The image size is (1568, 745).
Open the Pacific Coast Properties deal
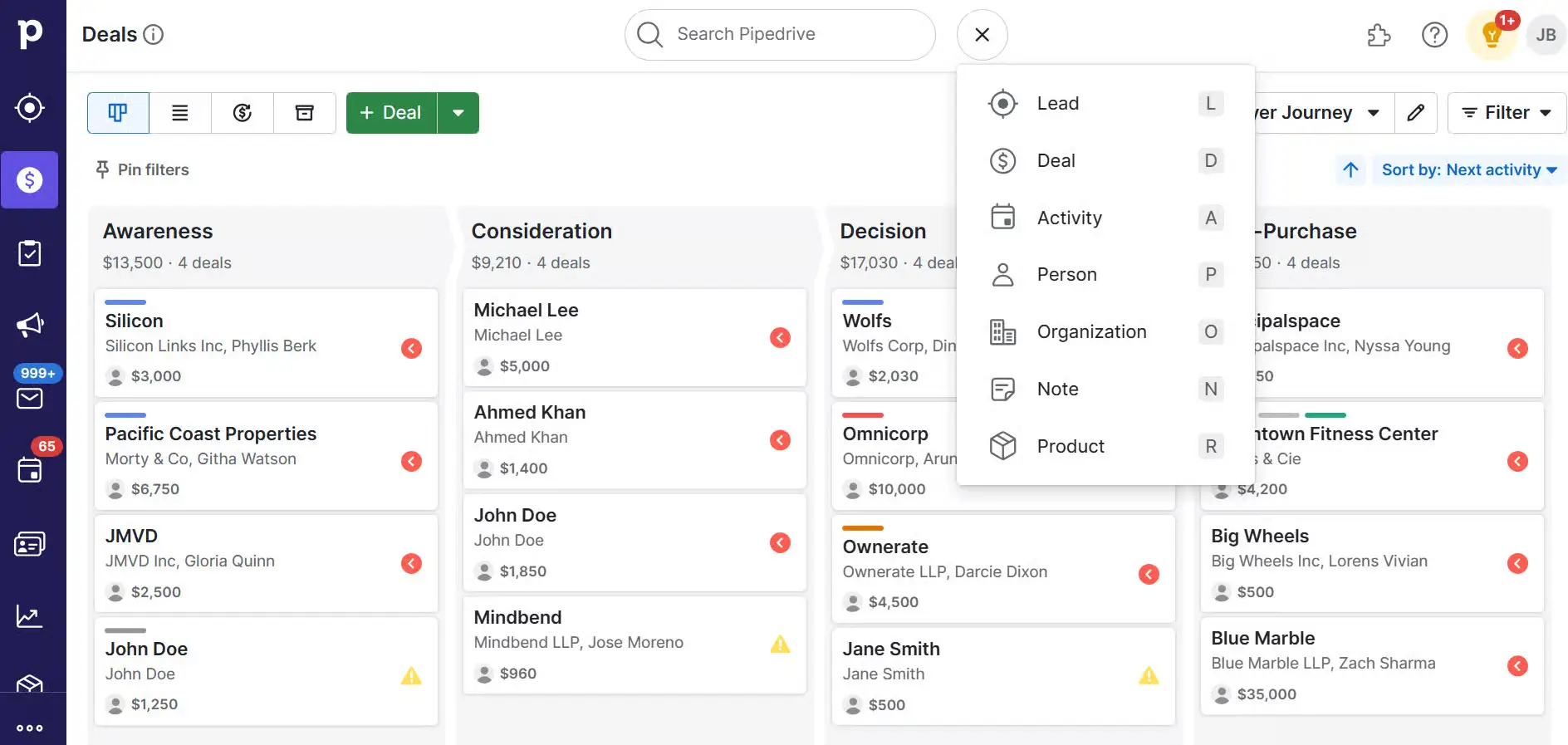[211, 434]
